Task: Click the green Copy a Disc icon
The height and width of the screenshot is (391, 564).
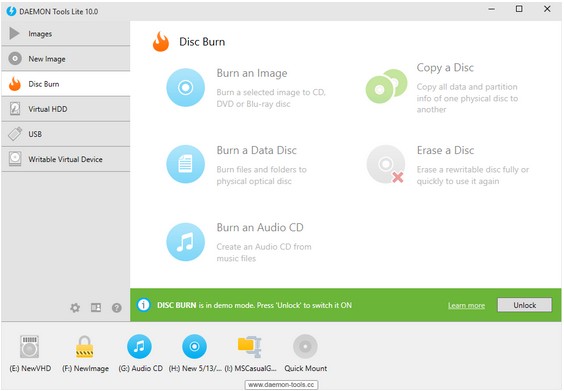Action: 386,86
